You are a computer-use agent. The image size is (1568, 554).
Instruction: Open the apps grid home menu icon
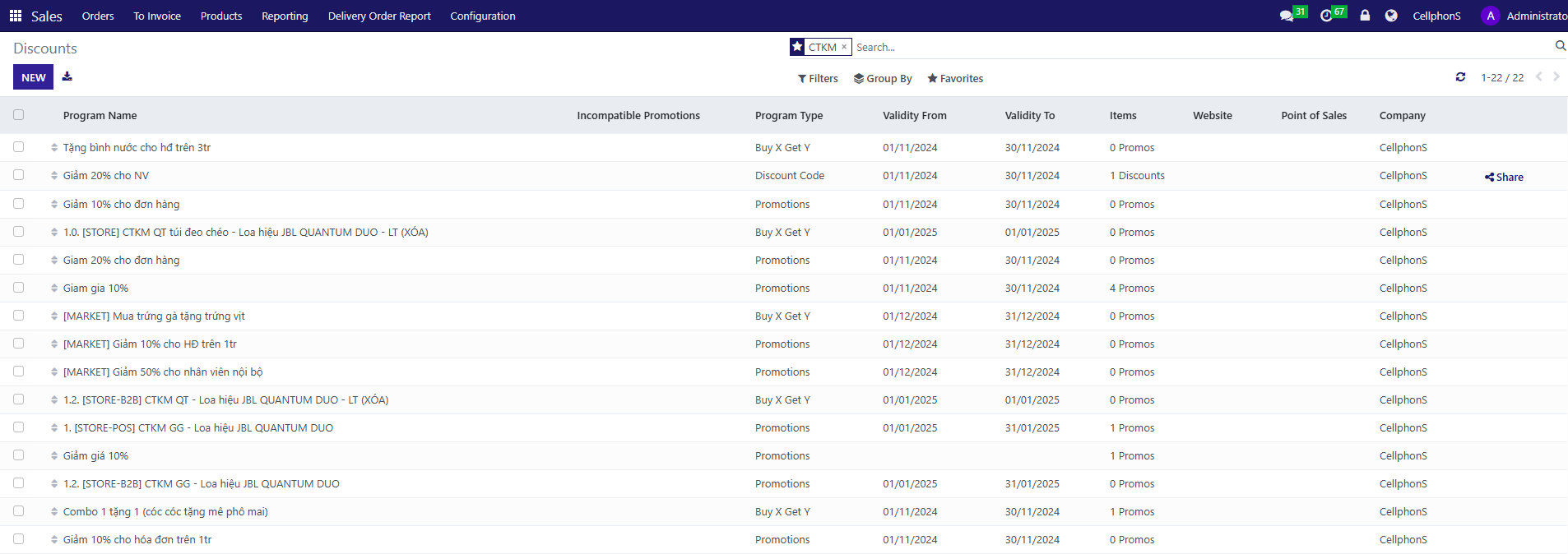16,16
